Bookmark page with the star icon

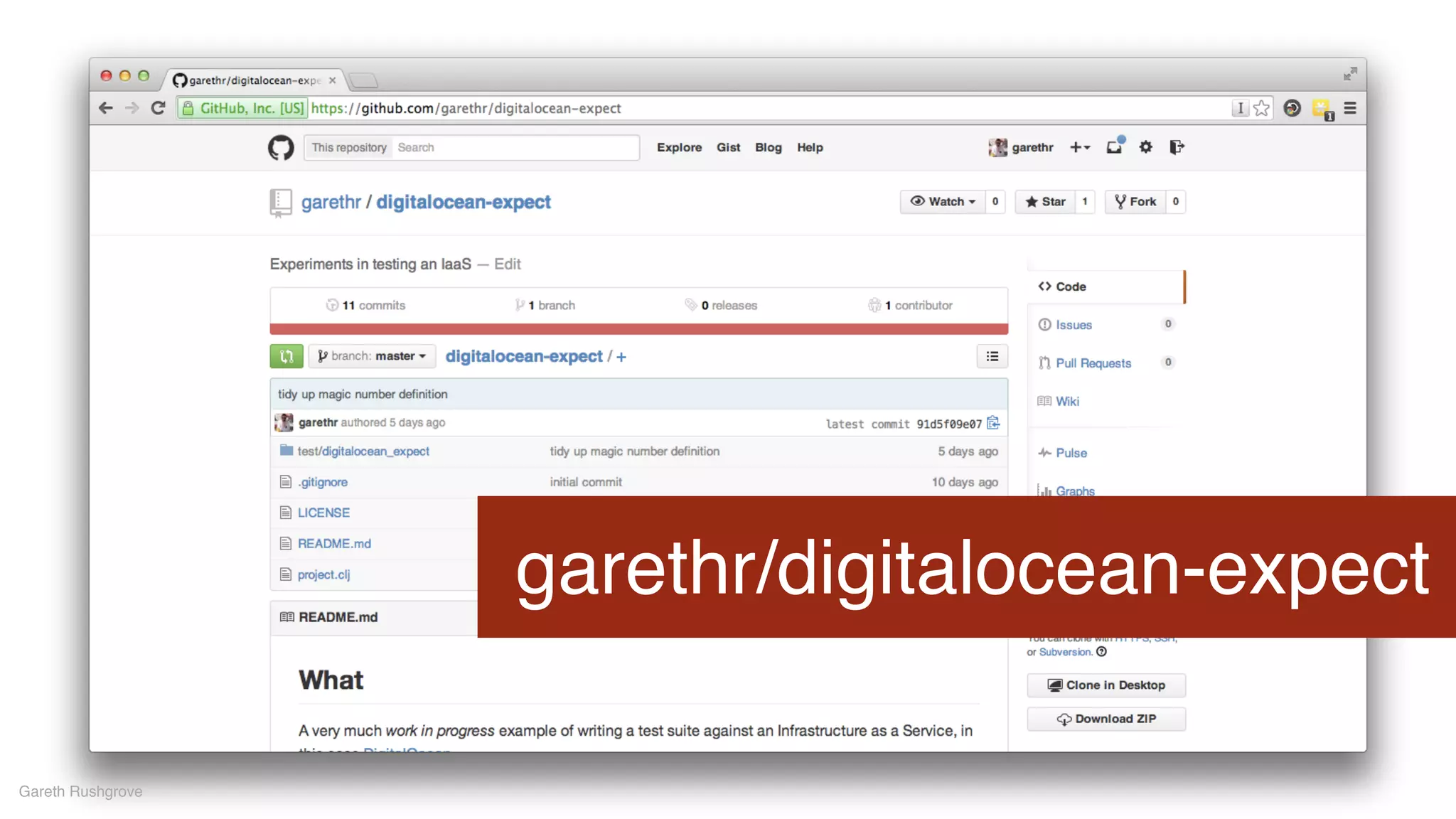pyautogui.click(x=1261, y=108)
